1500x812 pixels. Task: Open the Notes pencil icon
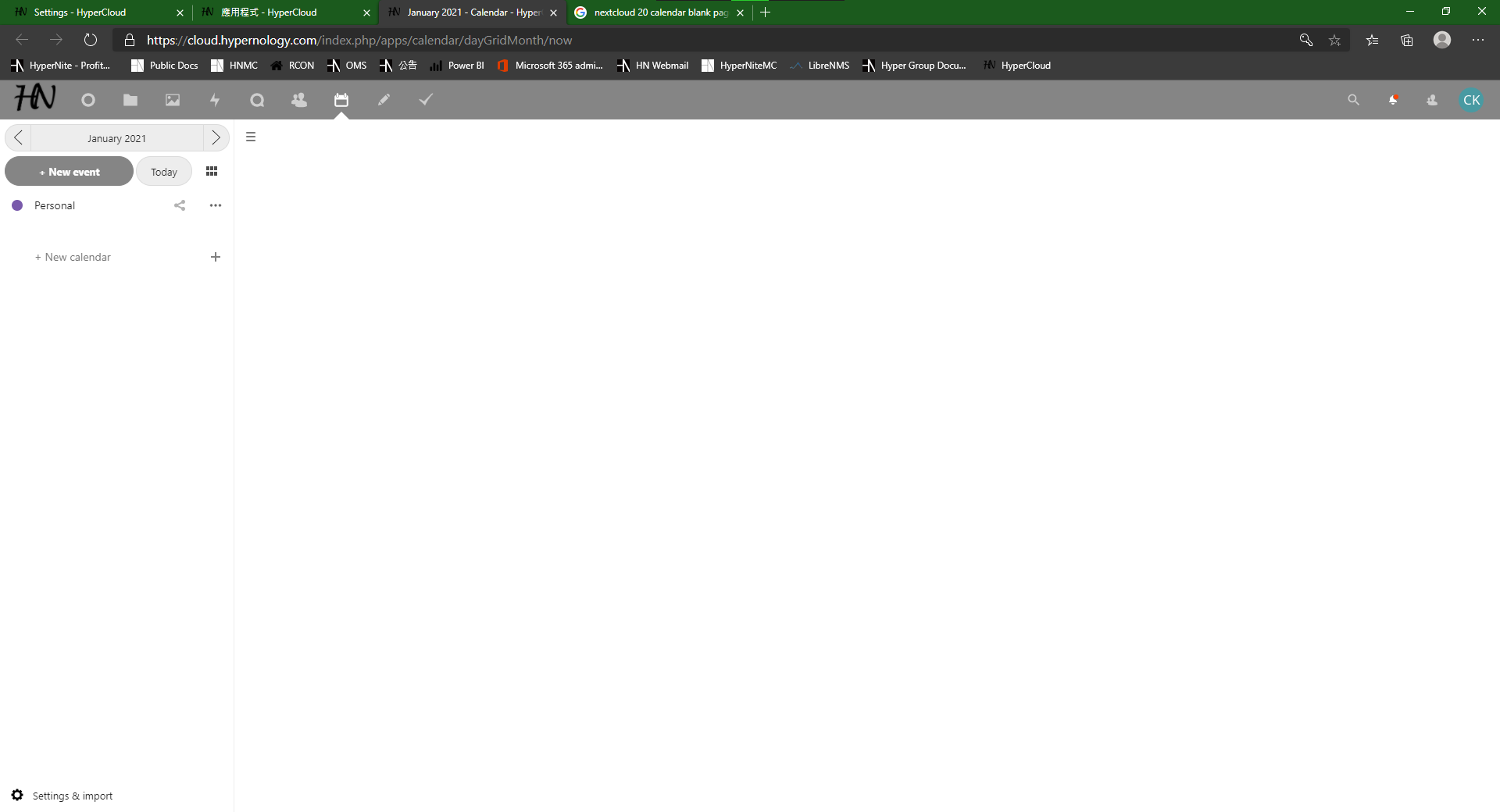click(384, 100)
